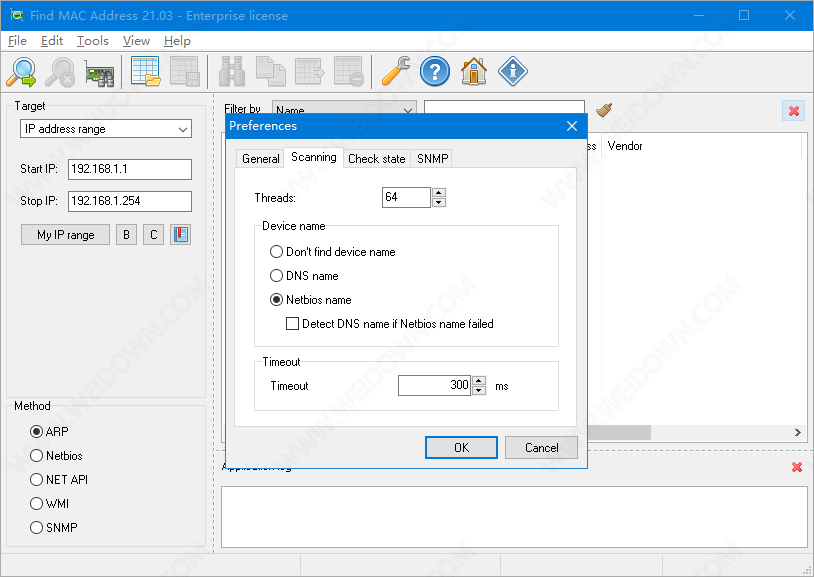
Task: Decrease Timeout value with down arrow
Action: (479, 391)
